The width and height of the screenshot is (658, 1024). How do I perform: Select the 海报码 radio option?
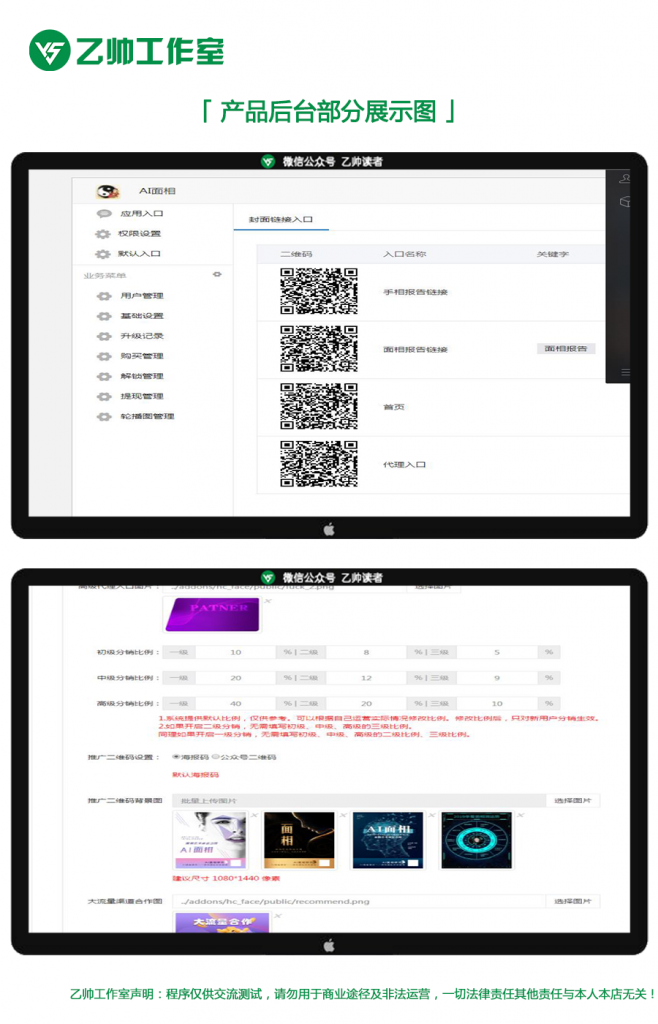click(x=176, y=757)
